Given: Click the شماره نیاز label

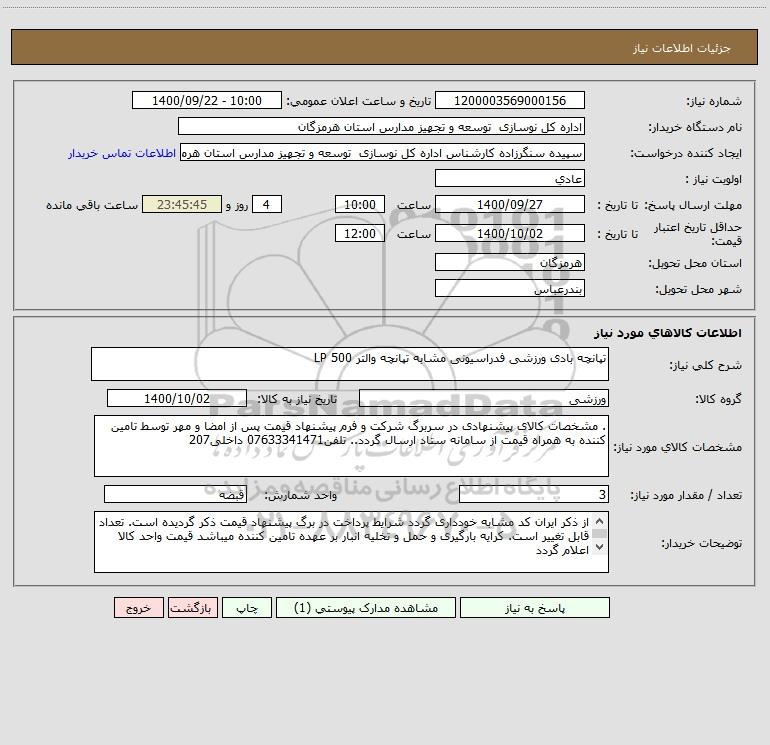Looking at the screenshot, I should pos(714,101).
